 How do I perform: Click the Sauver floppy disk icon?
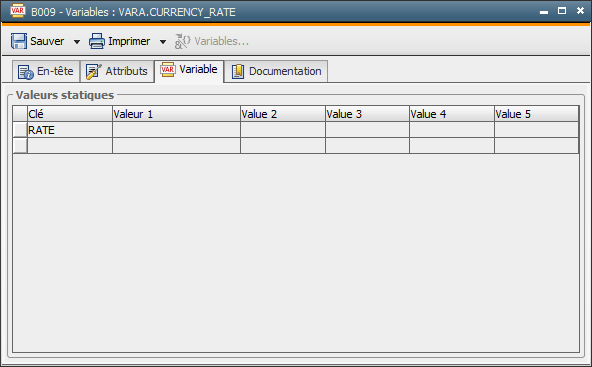tap(18, 41)
